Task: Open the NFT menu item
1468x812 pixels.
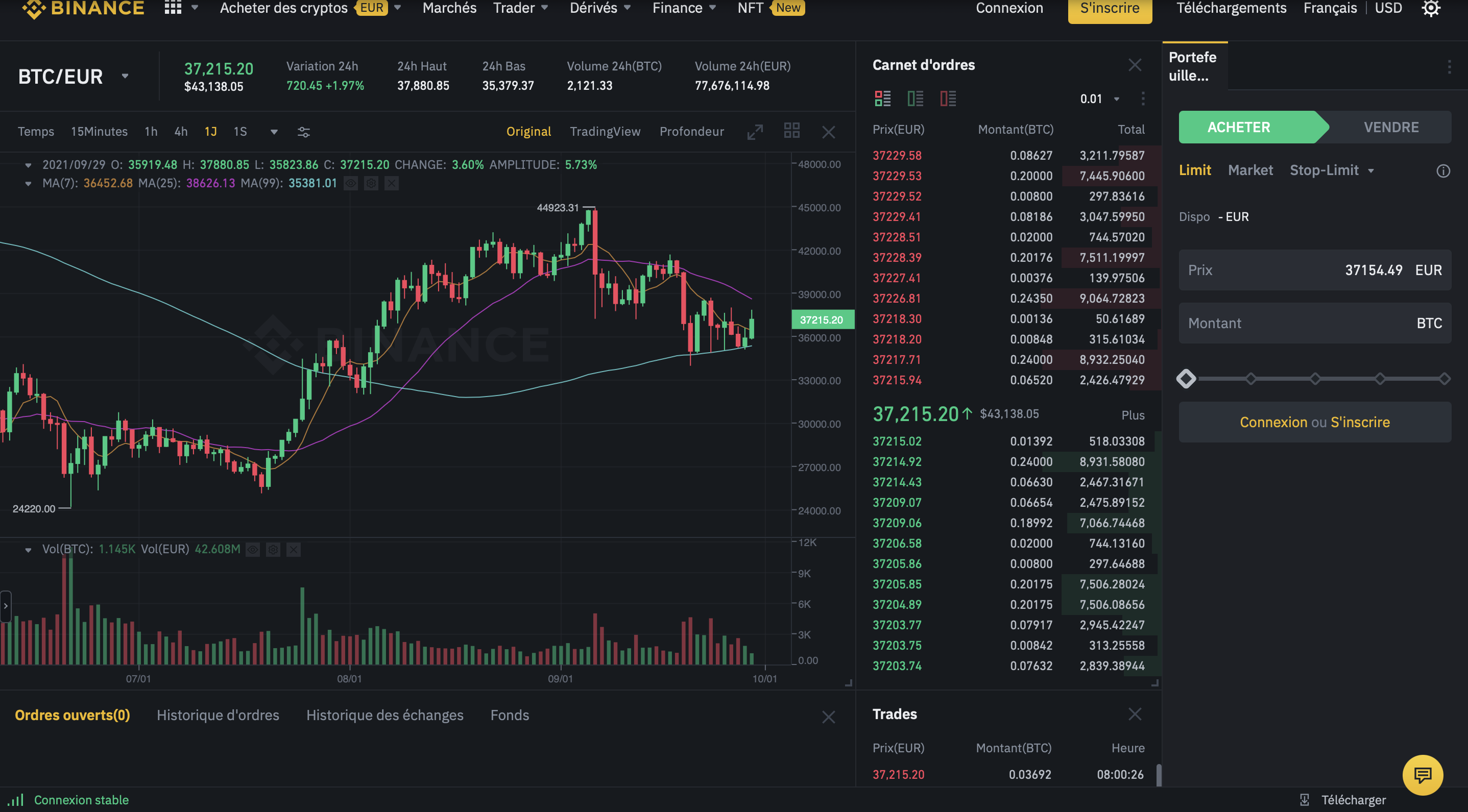Action: (771, 8)
